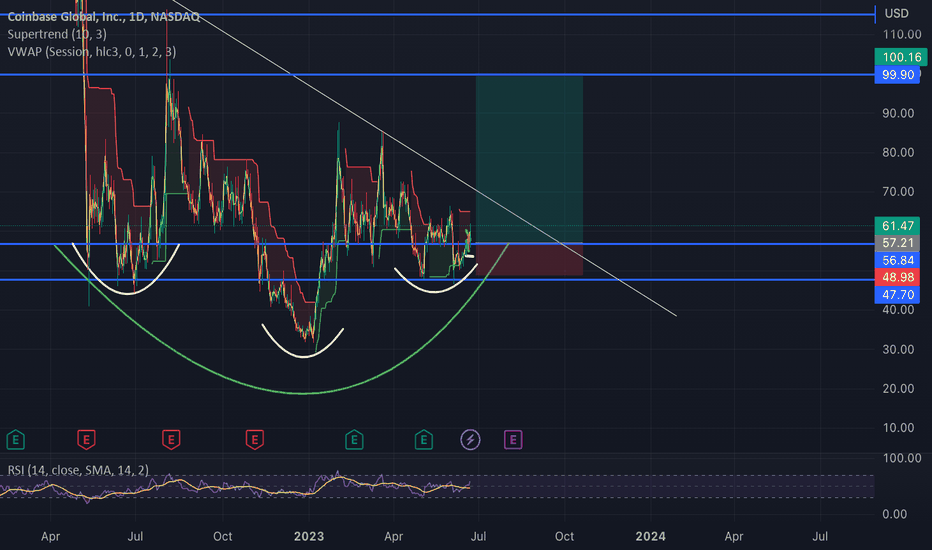Viewport: 932px width, 550px height.
Task: Click the purple upcoming earnings E marker
Action: coord(513,440)
